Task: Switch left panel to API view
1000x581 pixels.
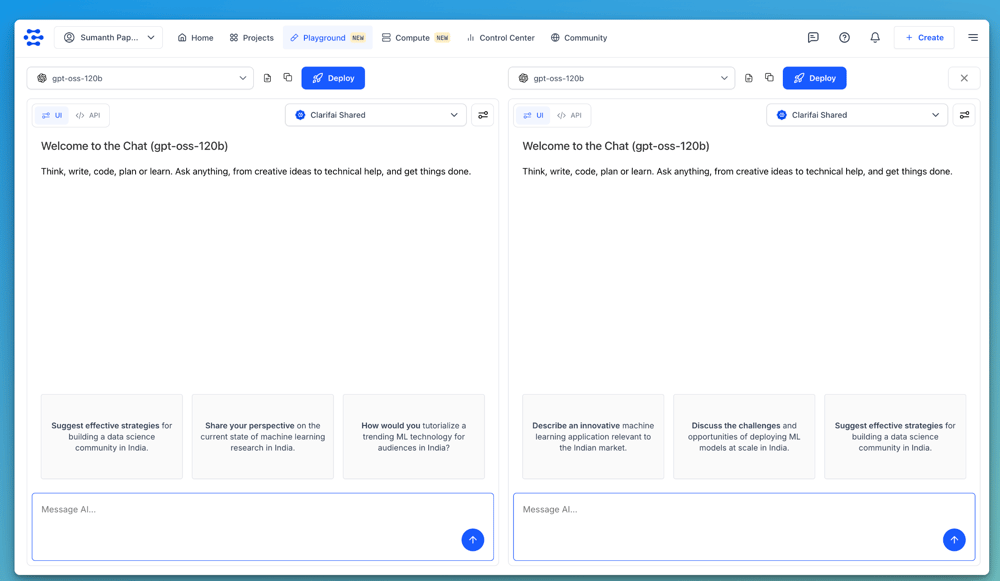Action: coord(88,115)
